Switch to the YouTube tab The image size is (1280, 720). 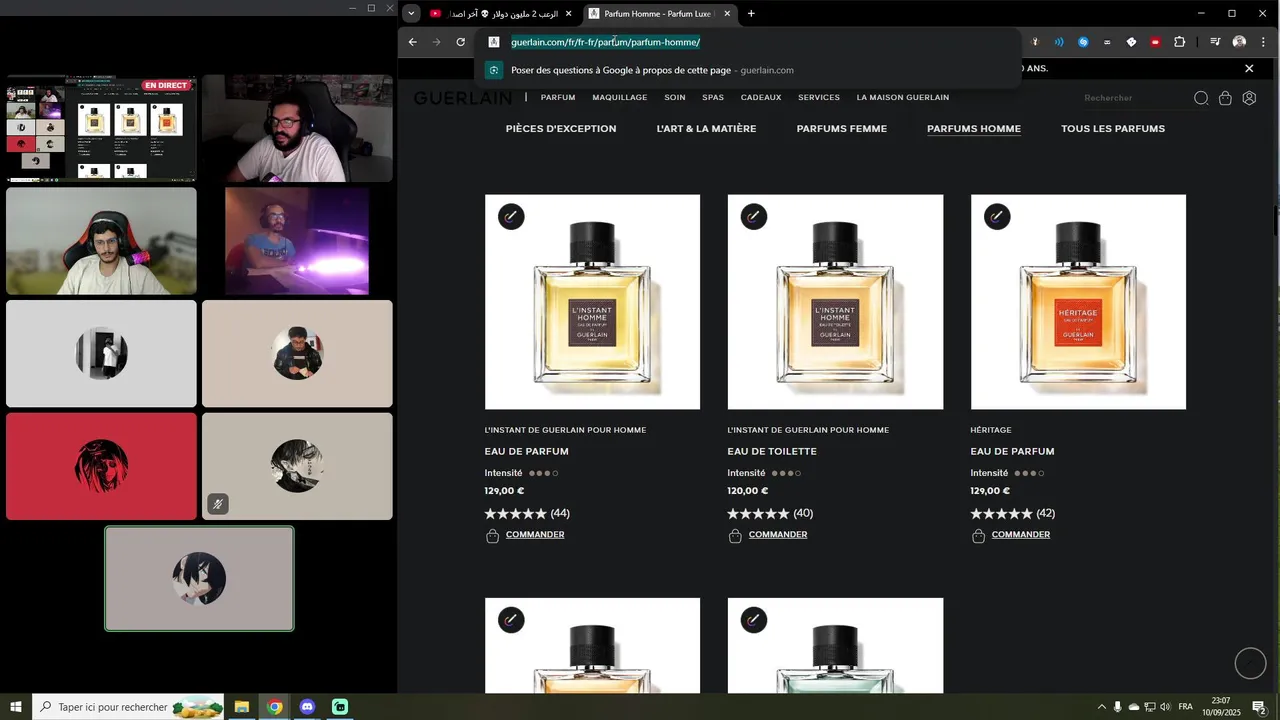tap(500, 14)
